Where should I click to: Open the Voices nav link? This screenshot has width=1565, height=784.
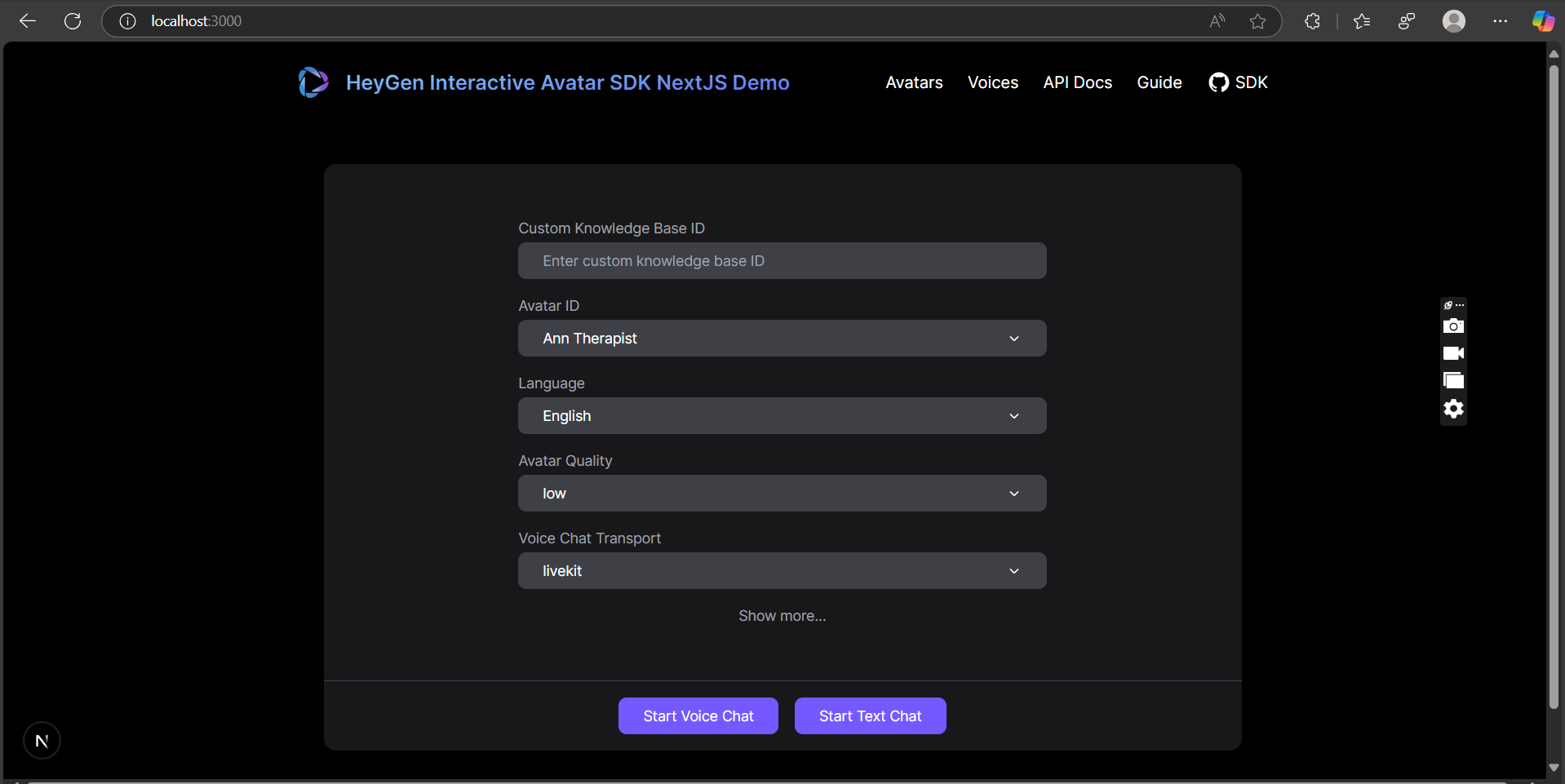click(993, 82)
